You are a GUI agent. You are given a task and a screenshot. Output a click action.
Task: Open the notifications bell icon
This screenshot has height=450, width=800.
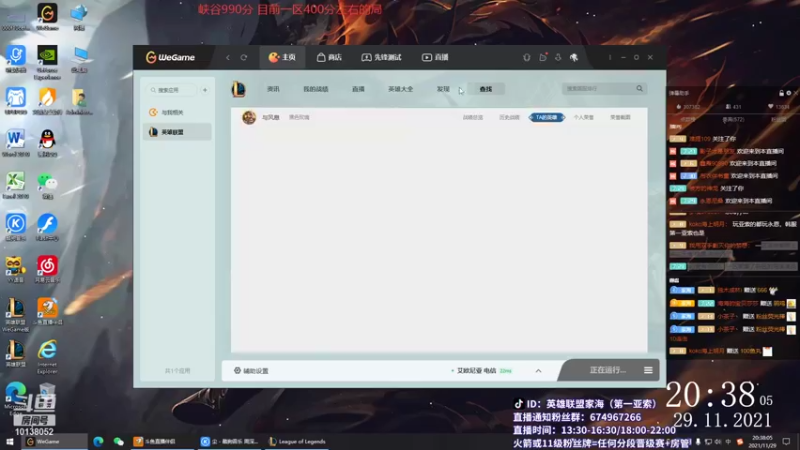[x=527, y=57]
